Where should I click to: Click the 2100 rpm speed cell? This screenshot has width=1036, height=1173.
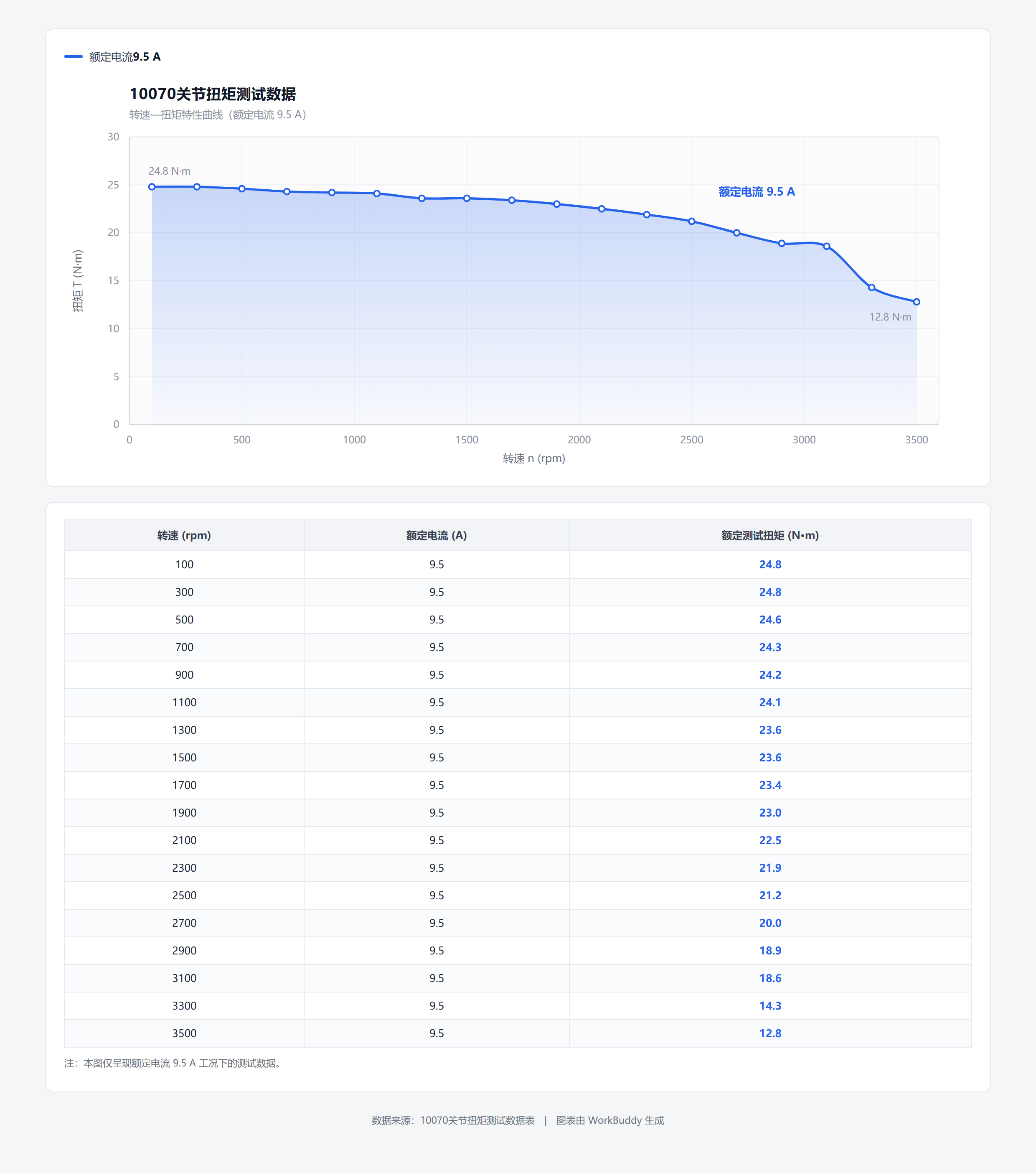[184, 840]
